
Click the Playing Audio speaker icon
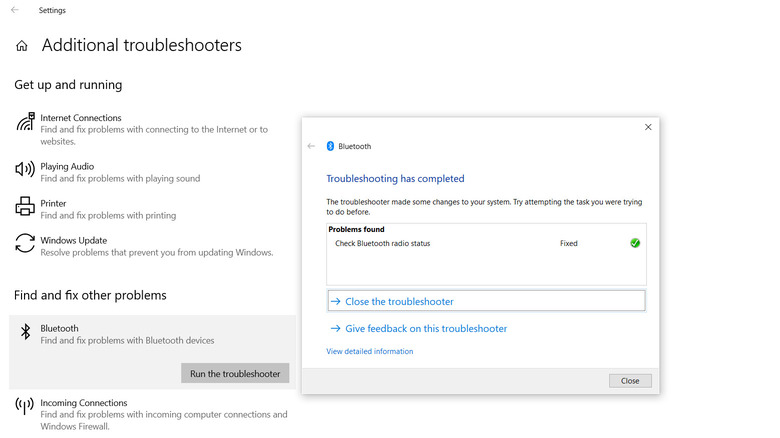click(25, 170)
